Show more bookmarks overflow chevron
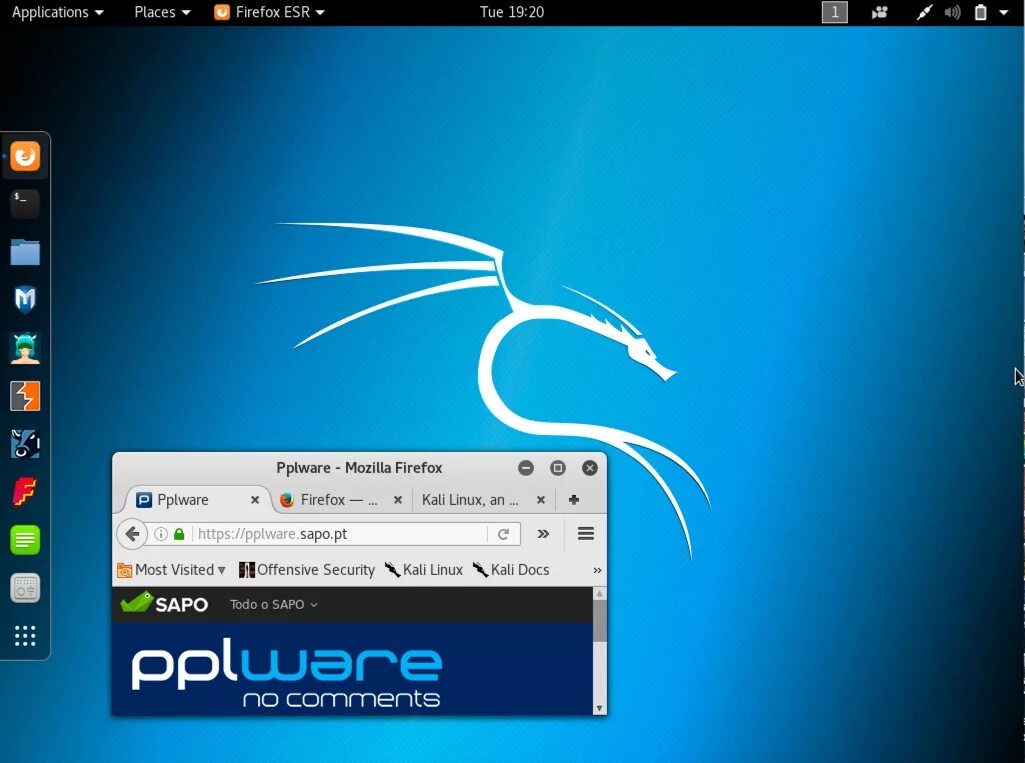1025x763 pixels. [x=597, y=570]
